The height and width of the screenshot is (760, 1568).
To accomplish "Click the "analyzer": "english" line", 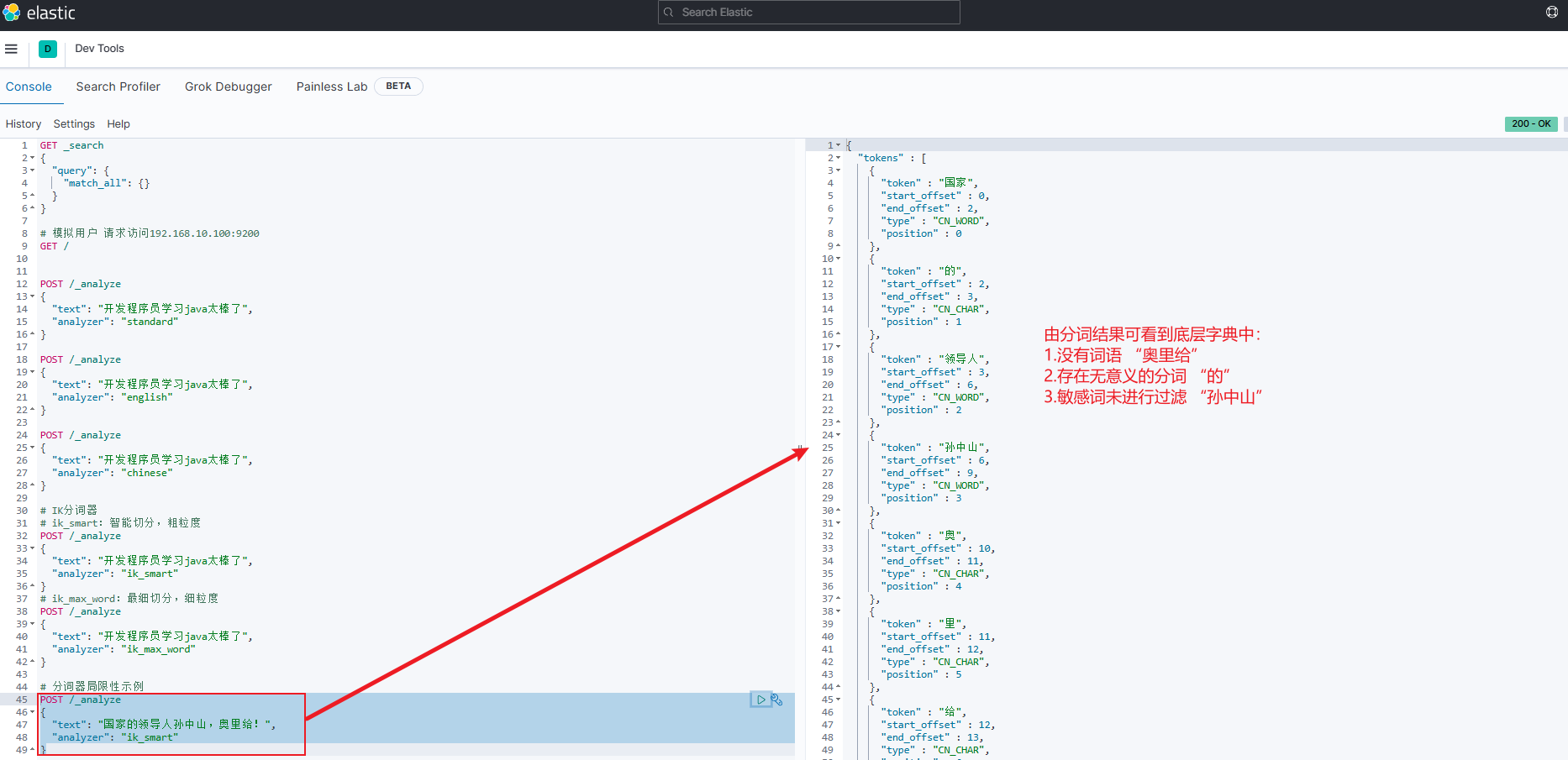I will pos(112,397).
